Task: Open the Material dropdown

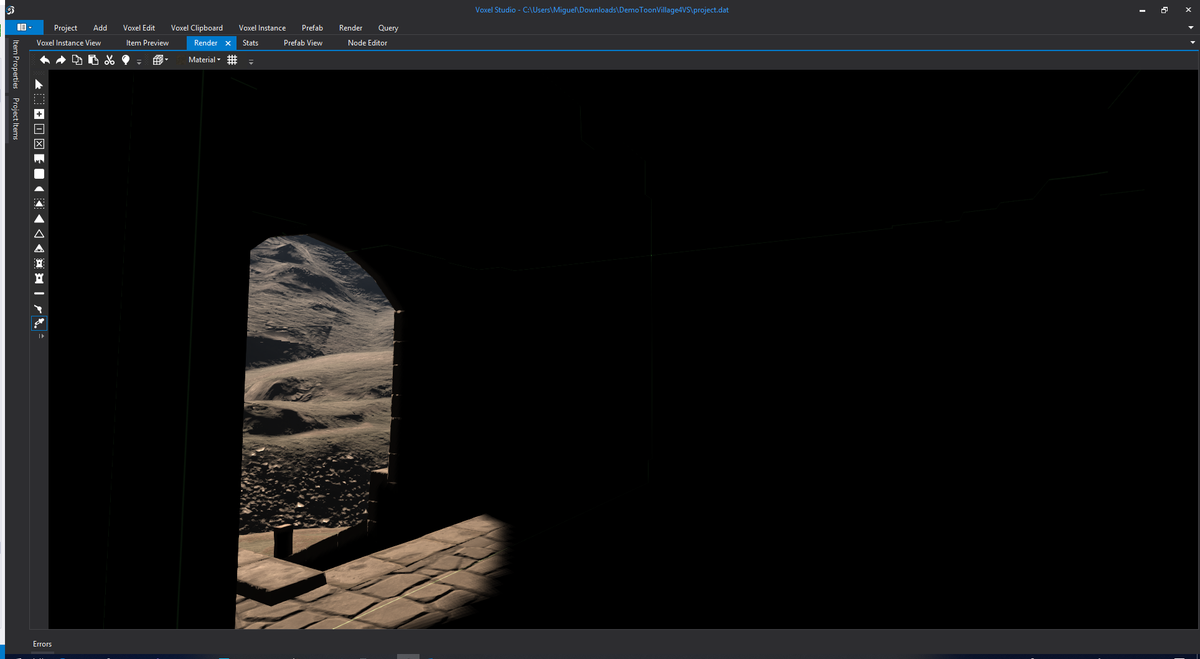Action: [x=204, y=60]
